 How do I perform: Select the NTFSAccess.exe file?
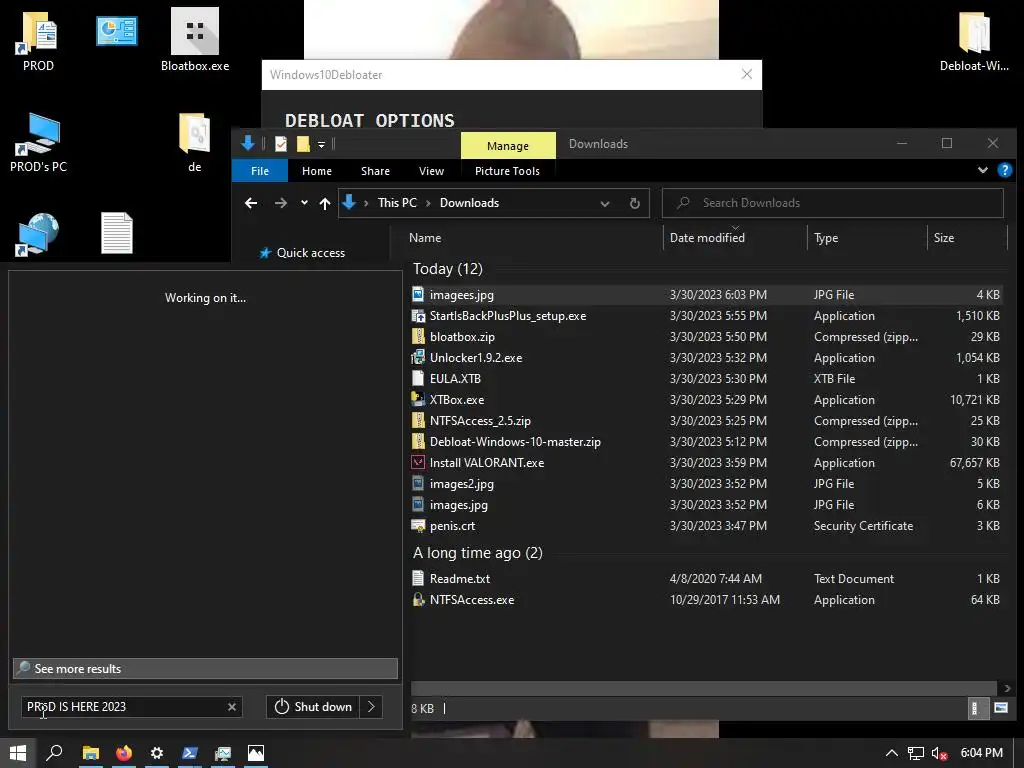click(705, 599)
